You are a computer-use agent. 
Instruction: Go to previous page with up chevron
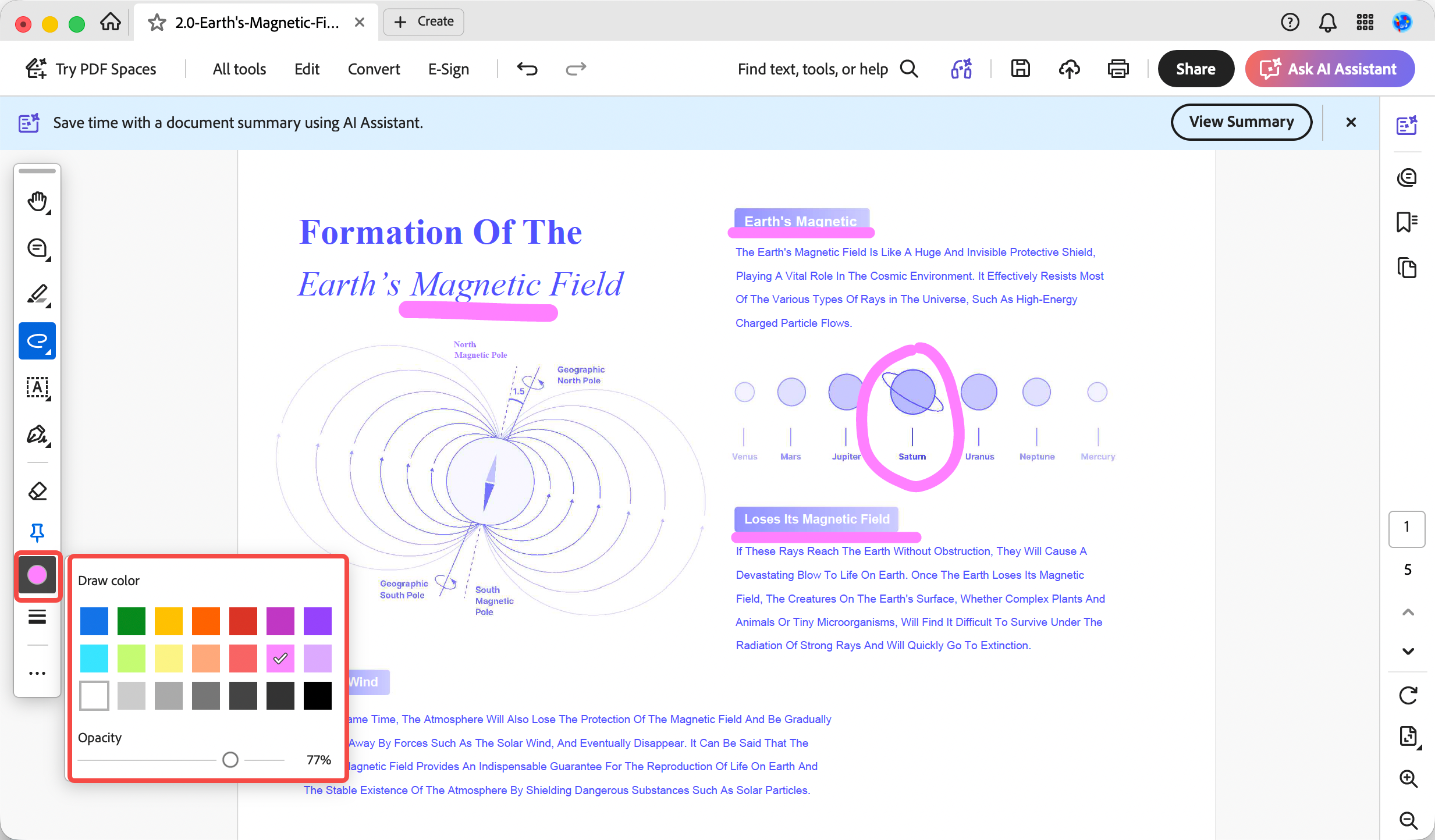(x=1408, y=612)
